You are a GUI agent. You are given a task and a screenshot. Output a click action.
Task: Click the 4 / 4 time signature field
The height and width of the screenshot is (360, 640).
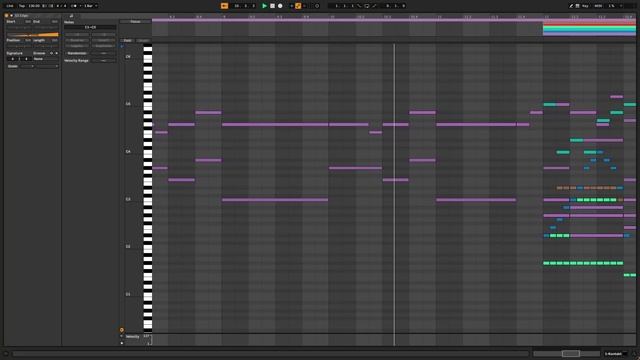[x=61, y=6]
